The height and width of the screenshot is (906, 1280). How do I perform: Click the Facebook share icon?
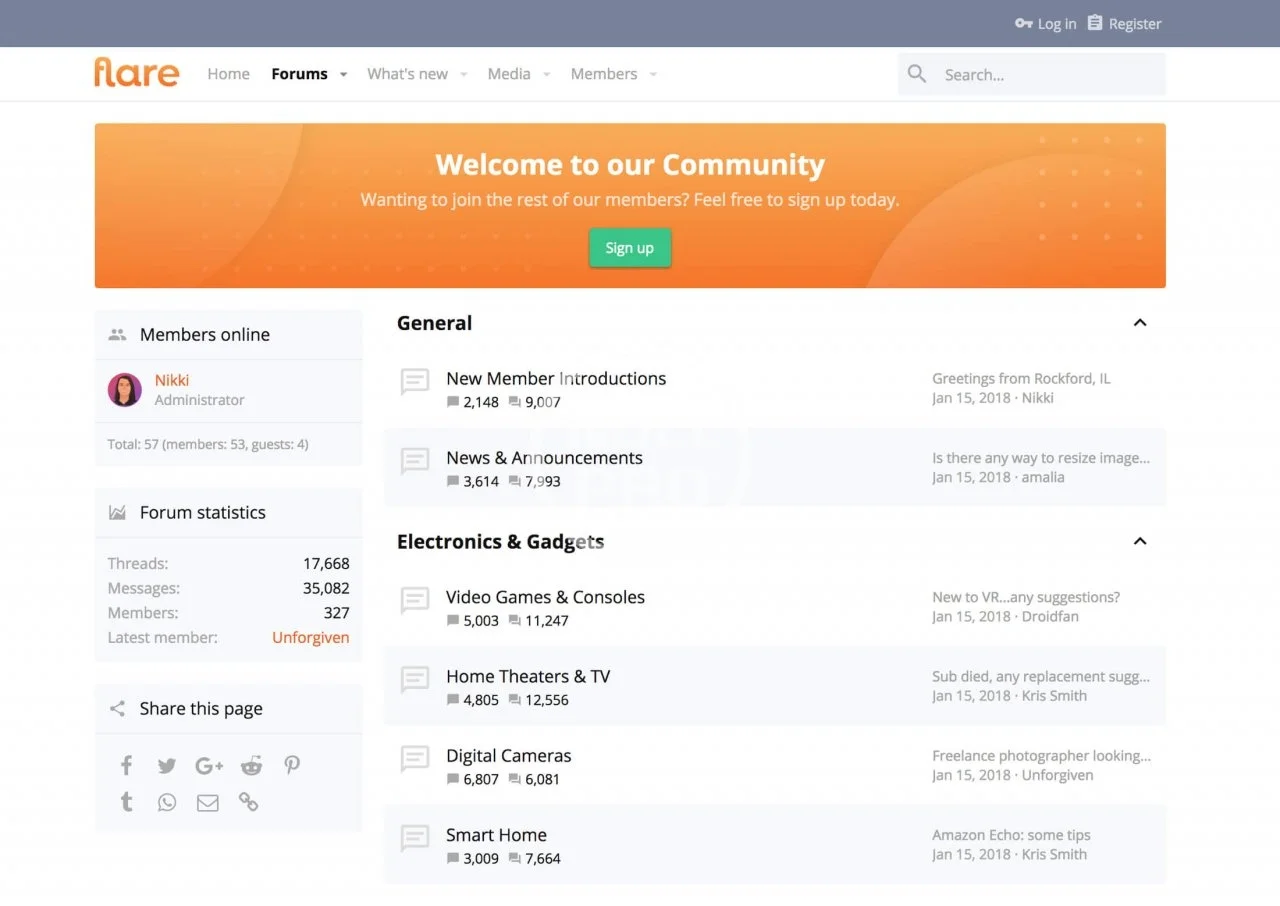pyautogui.click(x=126, y=766)
